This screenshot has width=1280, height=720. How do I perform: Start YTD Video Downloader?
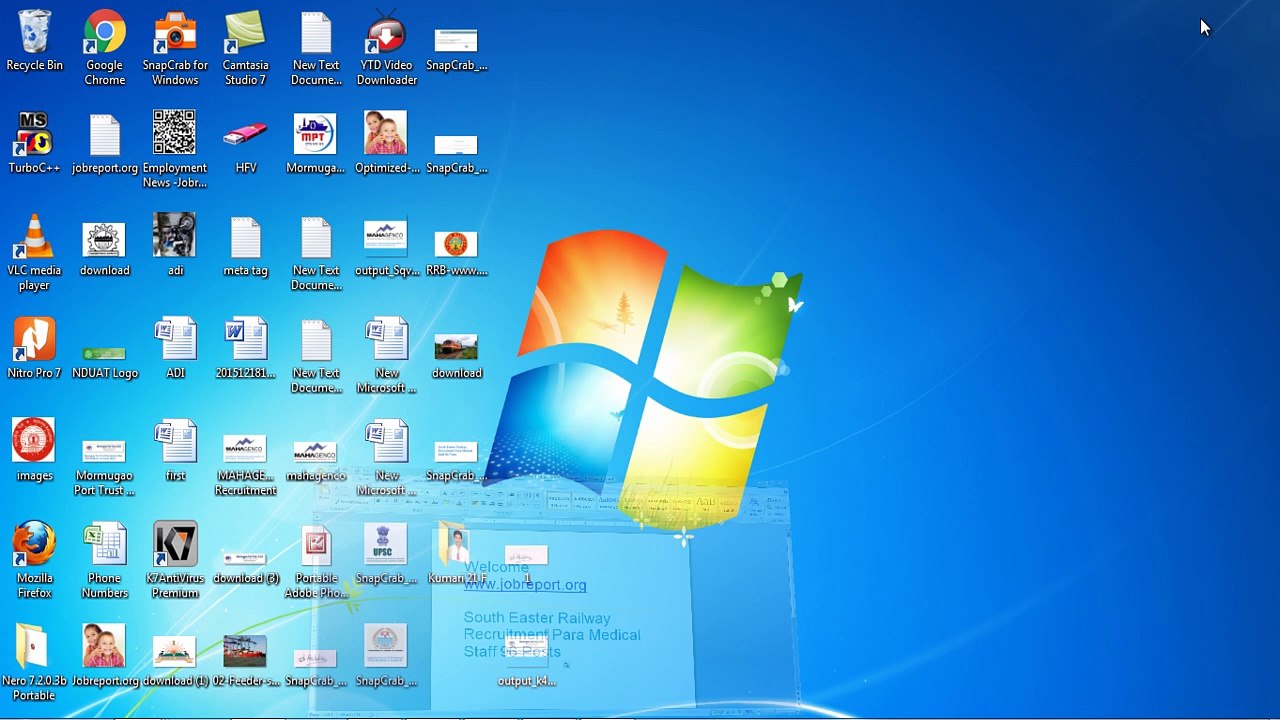click(386, 48)
